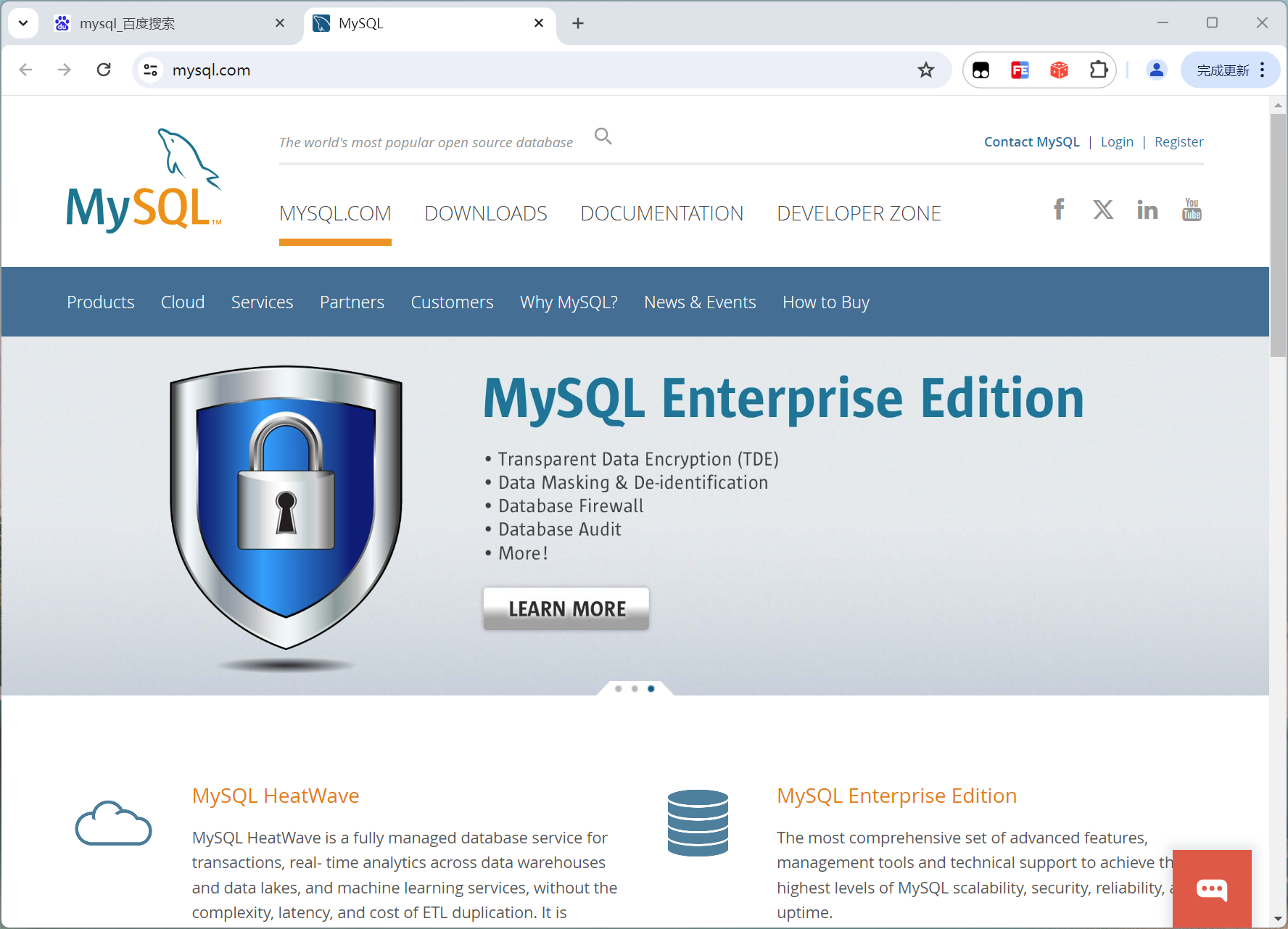Open site information via the lock icon
Screen dimensions: 1288x929
(x=150, y=70)
